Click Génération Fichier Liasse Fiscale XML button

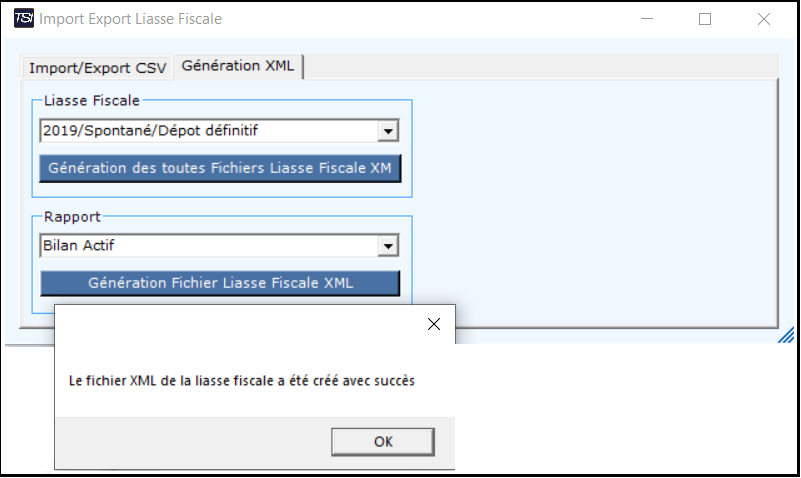click(x=220, y=283)
